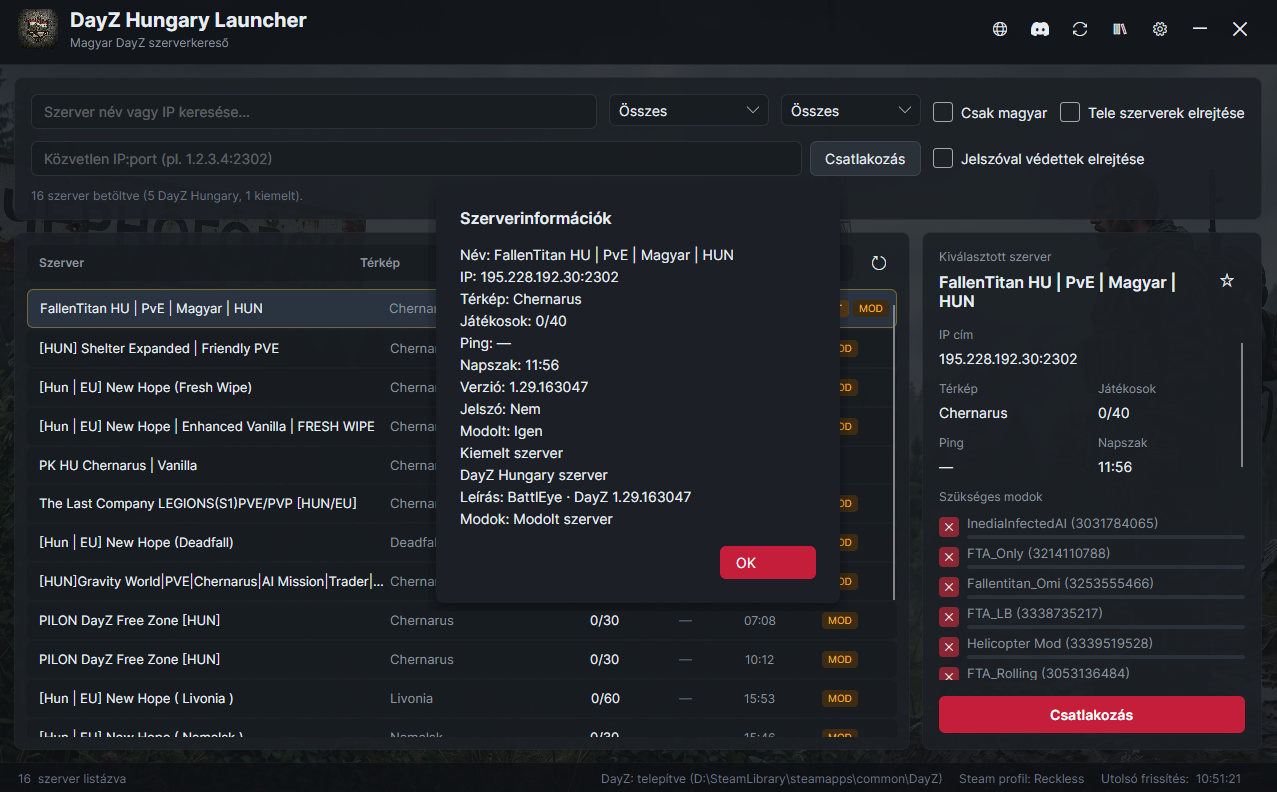Click the IP line in the server info dialog
Viewport: 1277px width, 792px height.
tap(539, 277)
